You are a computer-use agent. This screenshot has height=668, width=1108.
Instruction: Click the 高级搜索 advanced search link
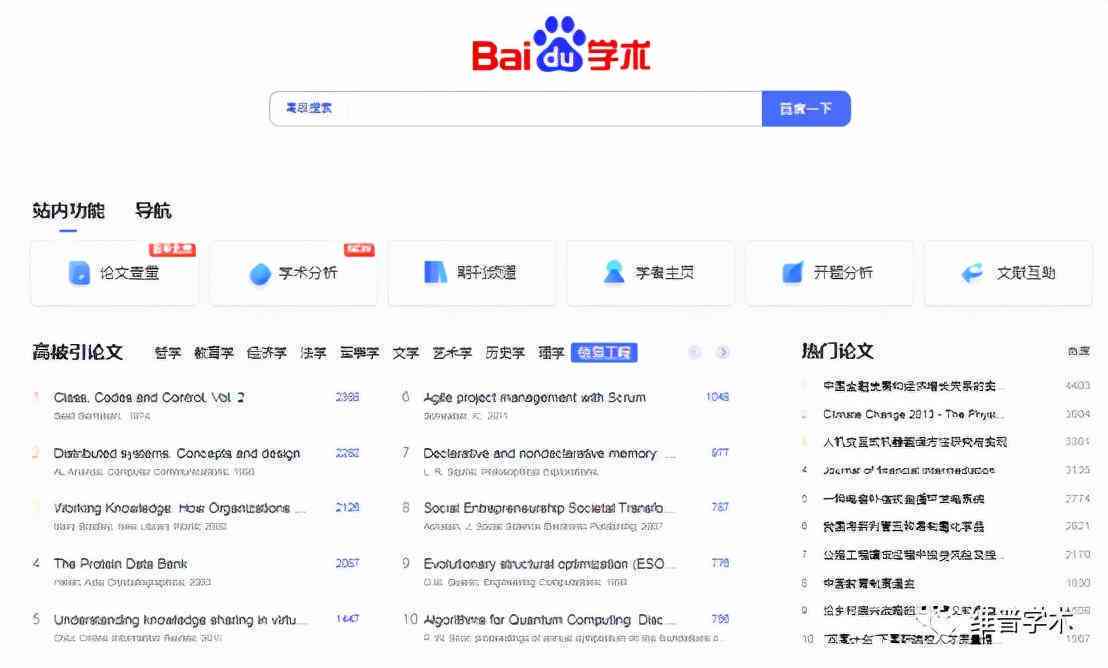point(309,108)
